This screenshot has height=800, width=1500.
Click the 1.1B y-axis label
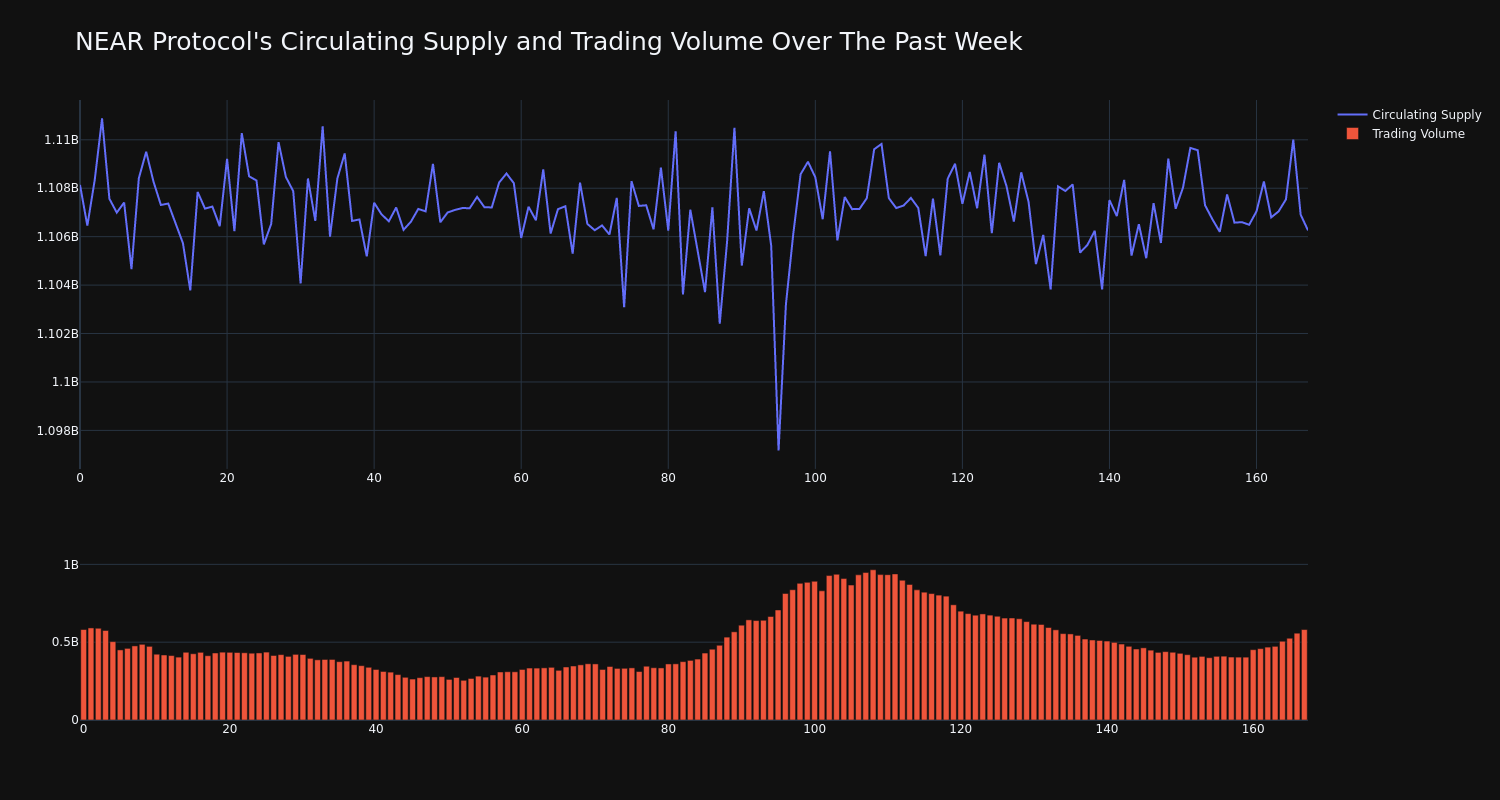coord(65,382)
